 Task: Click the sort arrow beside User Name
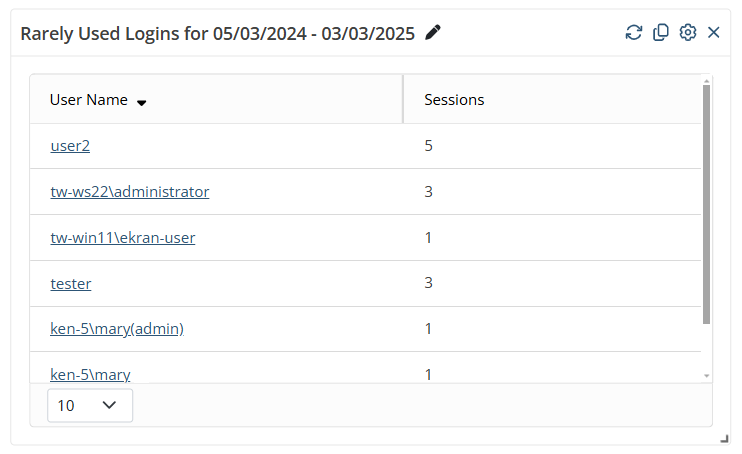pos(141,101)
